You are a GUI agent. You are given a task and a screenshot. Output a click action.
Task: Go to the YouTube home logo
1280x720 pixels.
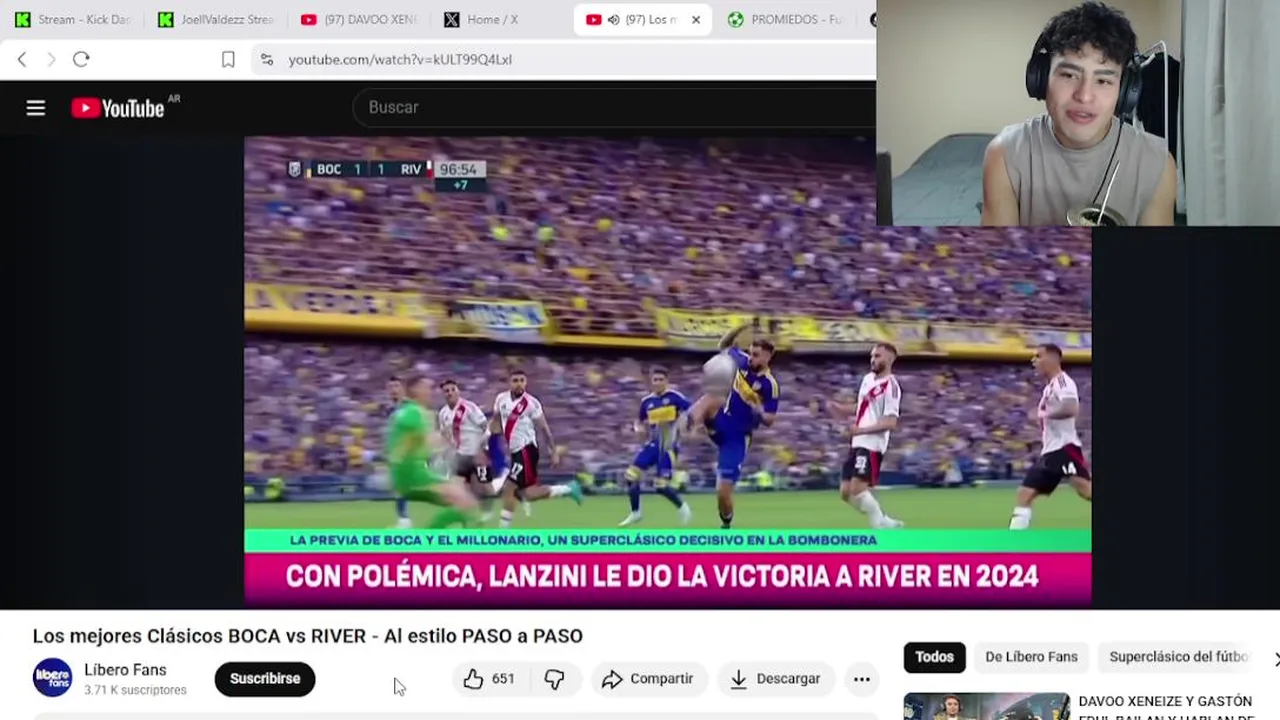click(x=118, y=108)
